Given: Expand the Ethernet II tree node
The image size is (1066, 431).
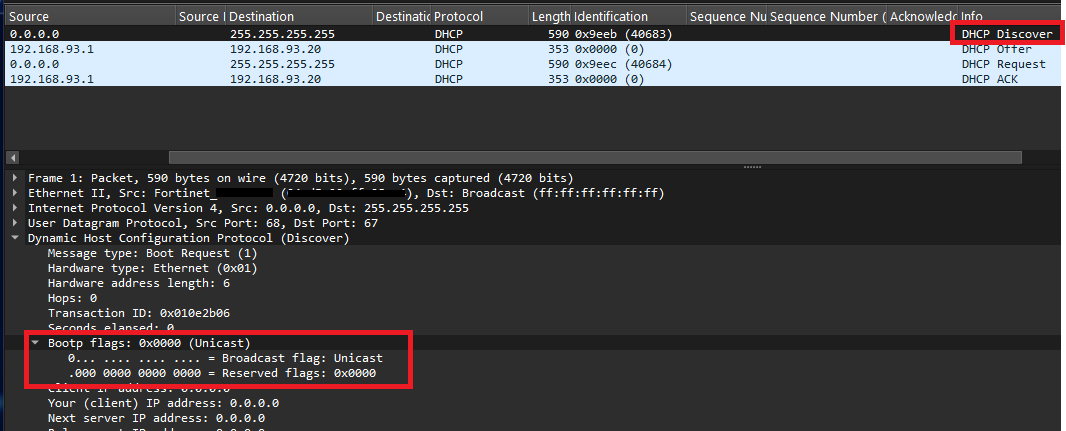Looking at the screenshot, I should (15, 193).
